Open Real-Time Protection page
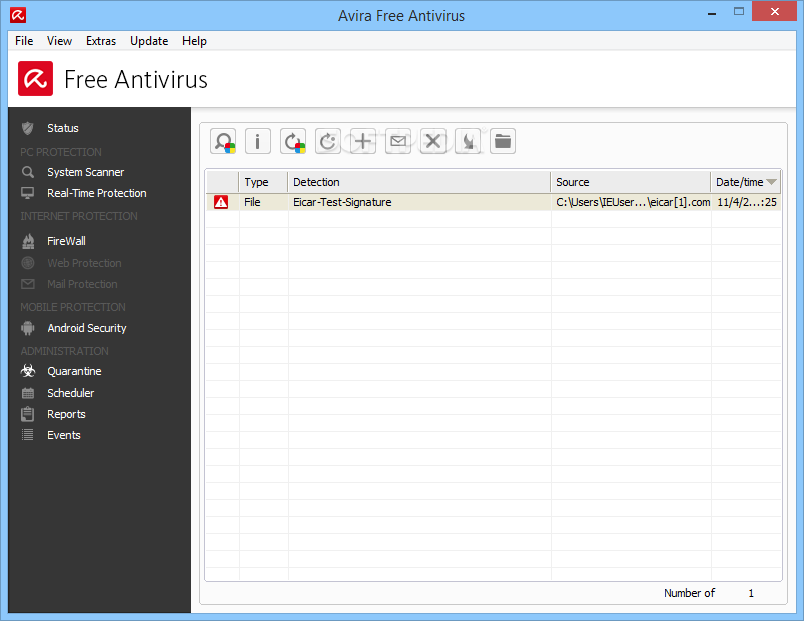804x621 pixels. coord(97,193)
